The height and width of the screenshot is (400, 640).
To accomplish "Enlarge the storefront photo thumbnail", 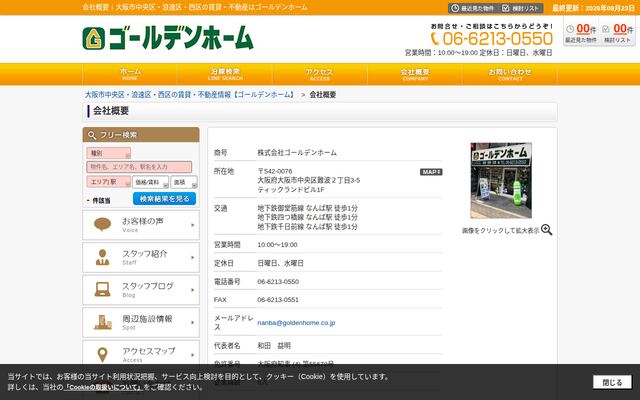I will tap(501, 180).
